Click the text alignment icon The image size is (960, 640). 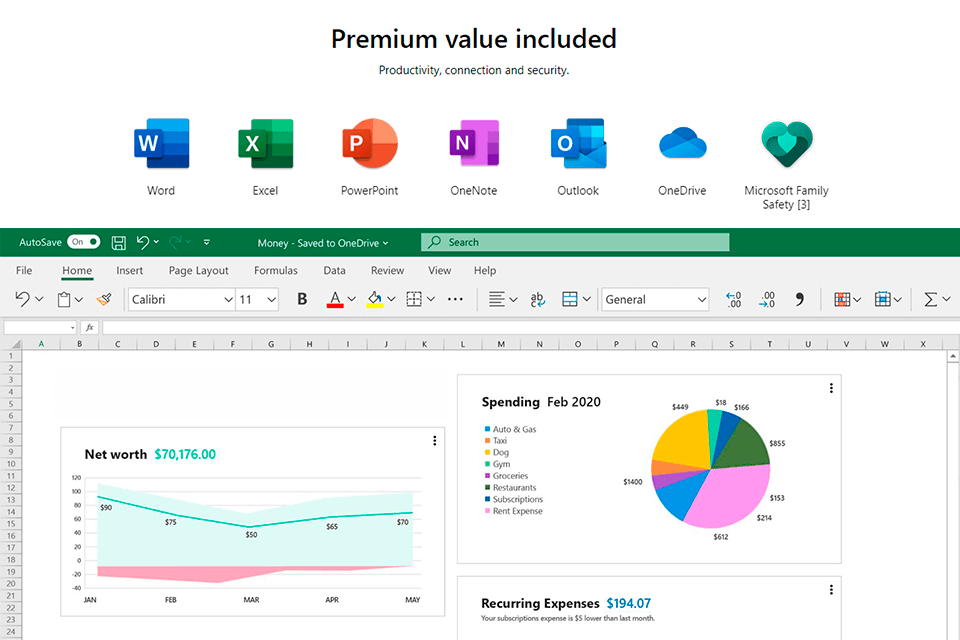click(497, 299)
